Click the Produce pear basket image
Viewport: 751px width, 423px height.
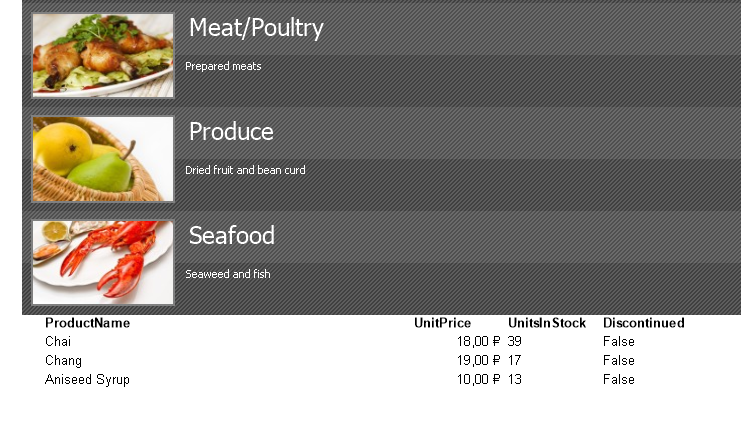103,159
